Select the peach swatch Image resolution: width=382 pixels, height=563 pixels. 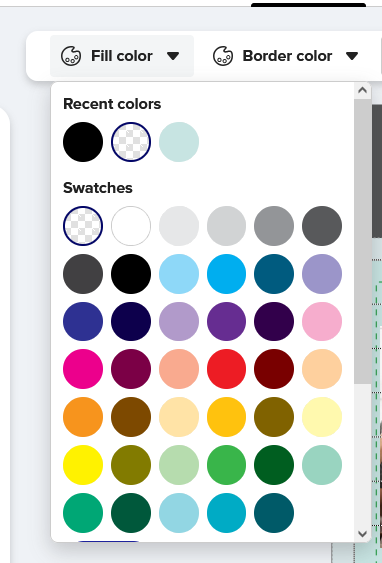[322, 369]
